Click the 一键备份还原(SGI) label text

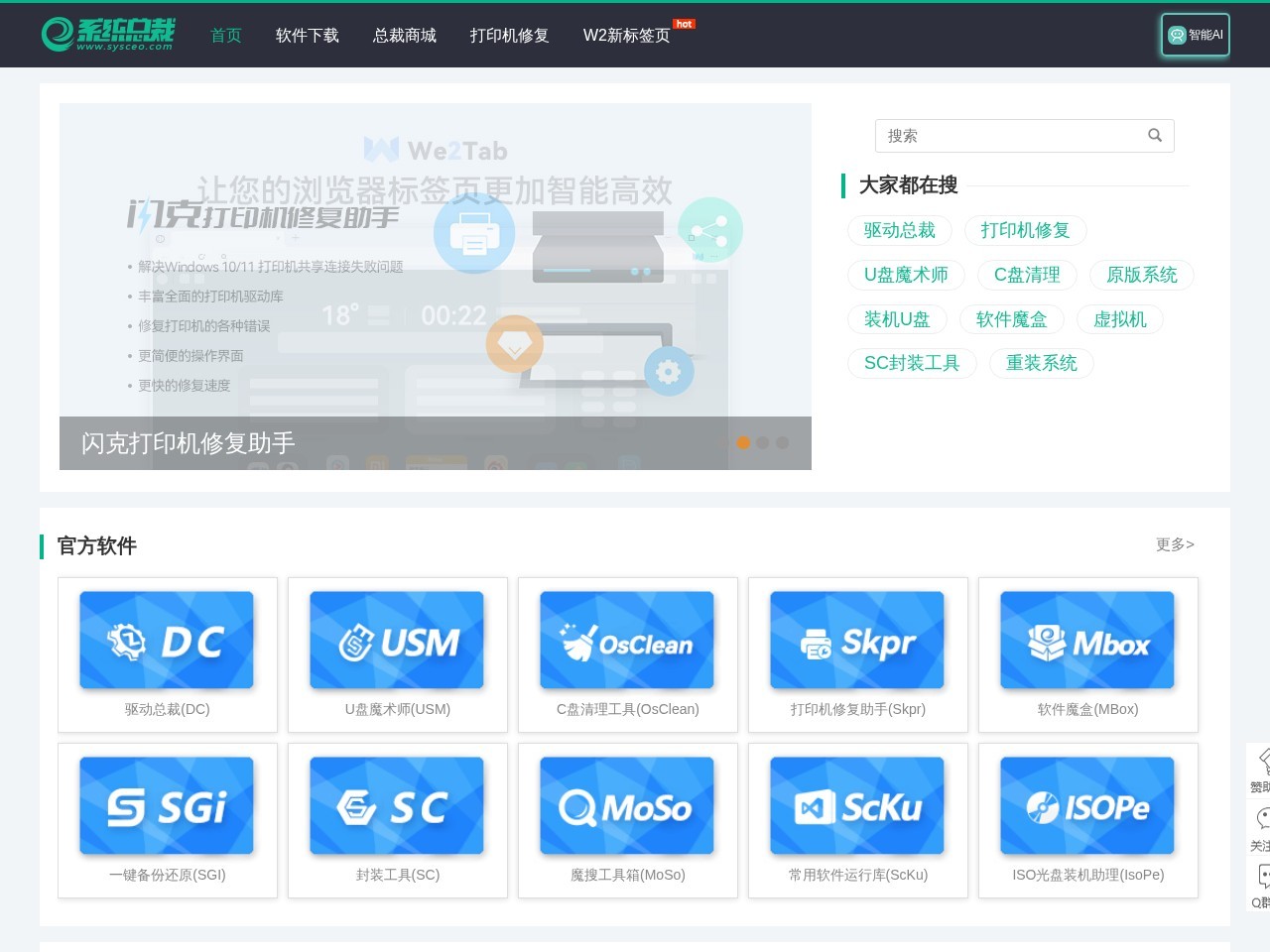(x=167, y=875)
